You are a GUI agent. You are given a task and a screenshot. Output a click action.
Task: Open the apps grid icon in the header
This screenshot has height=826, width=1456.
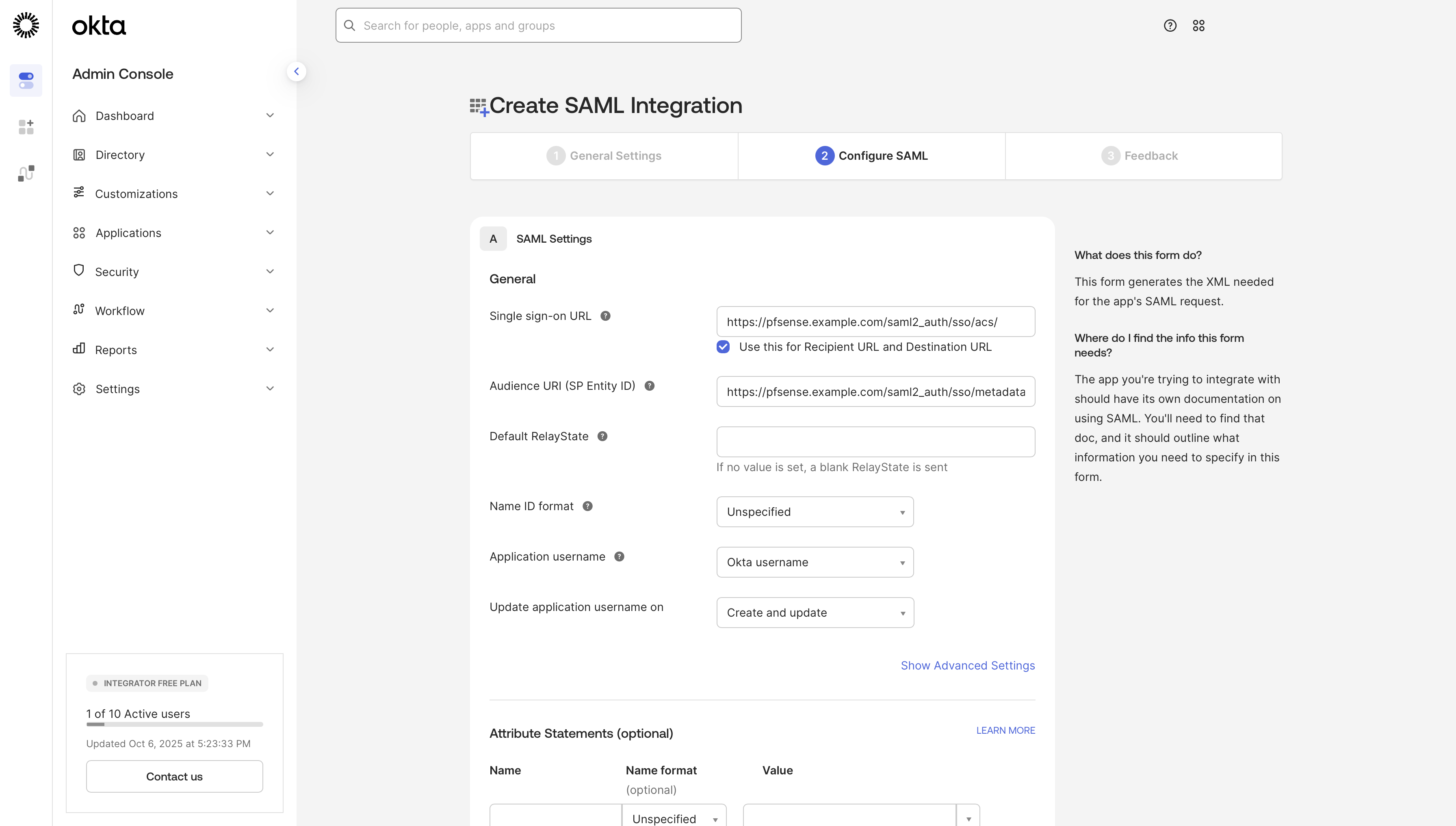(x=1199, y=26)
